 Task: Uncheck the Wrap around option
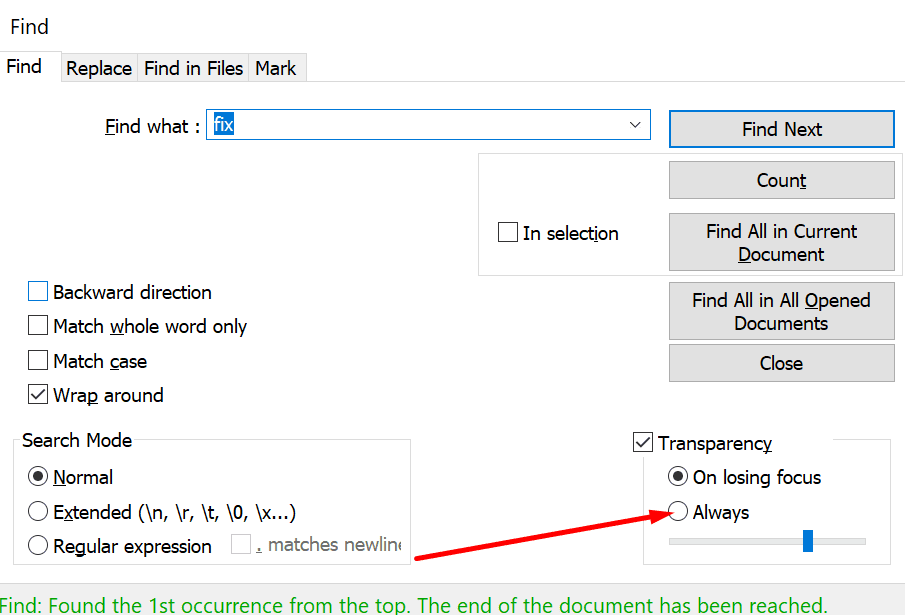[x=37, y=394]
